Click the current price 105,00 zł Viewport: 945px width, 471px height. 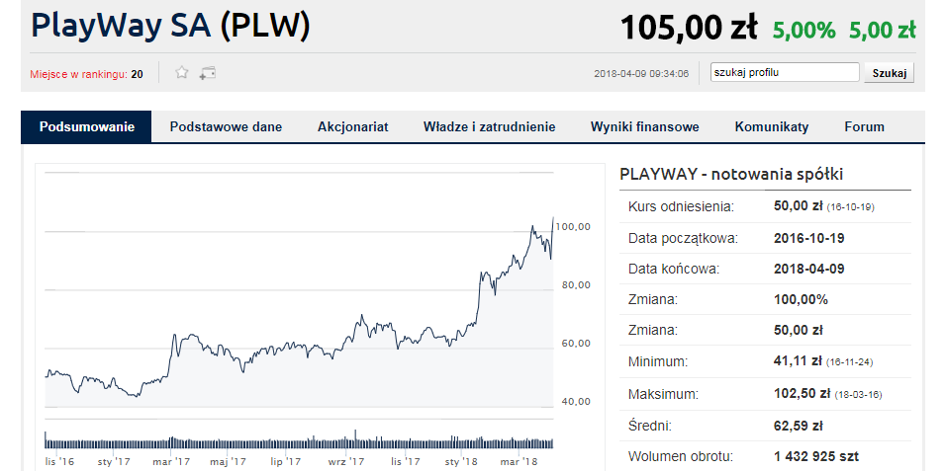coord(689,28)
